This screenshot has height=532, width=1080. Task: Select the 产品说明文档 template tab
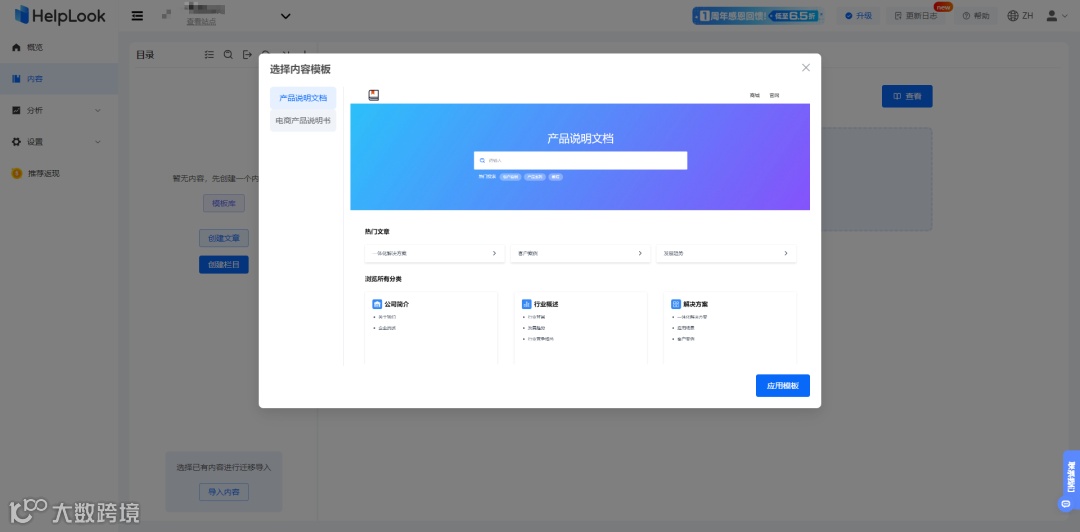pyautogui.click(x=303, y=98)
